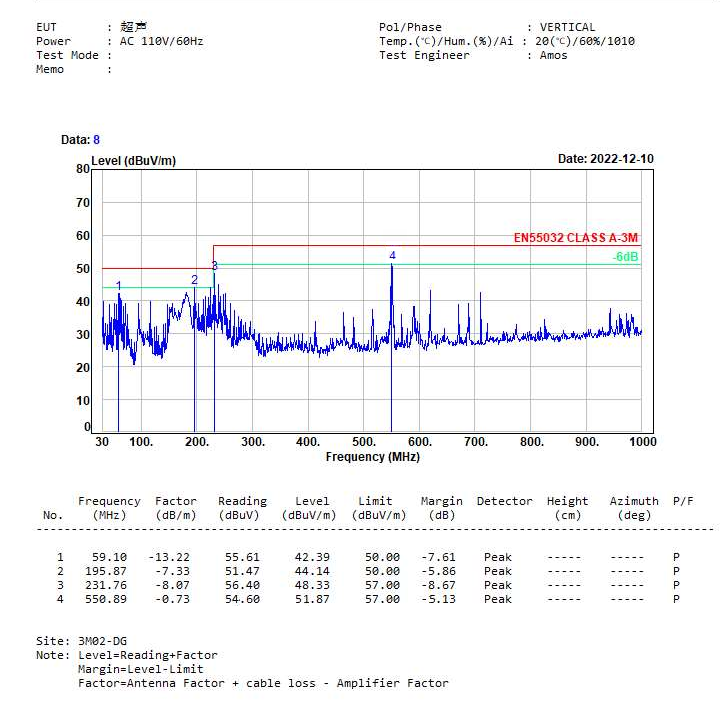Select peak marker 4 near 550 MHz
Image resolution: width=723 pixels, height=707 pixels.
coord(392,256)
